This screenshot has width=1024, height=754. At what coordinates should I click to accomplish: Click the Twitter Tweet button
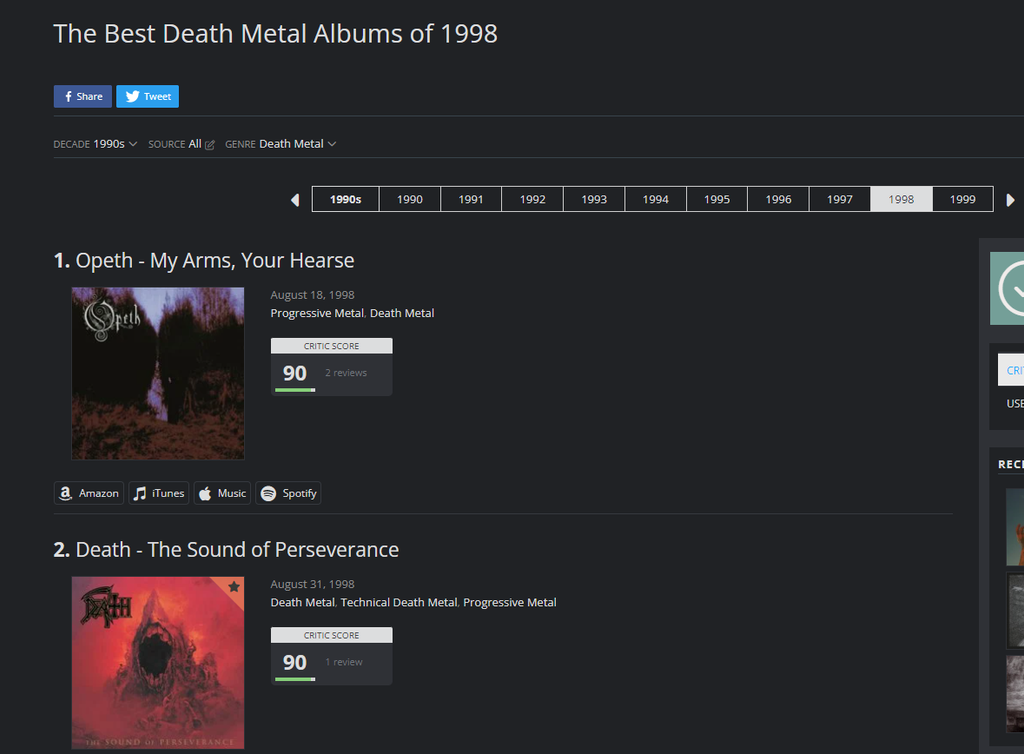[147, 96]
